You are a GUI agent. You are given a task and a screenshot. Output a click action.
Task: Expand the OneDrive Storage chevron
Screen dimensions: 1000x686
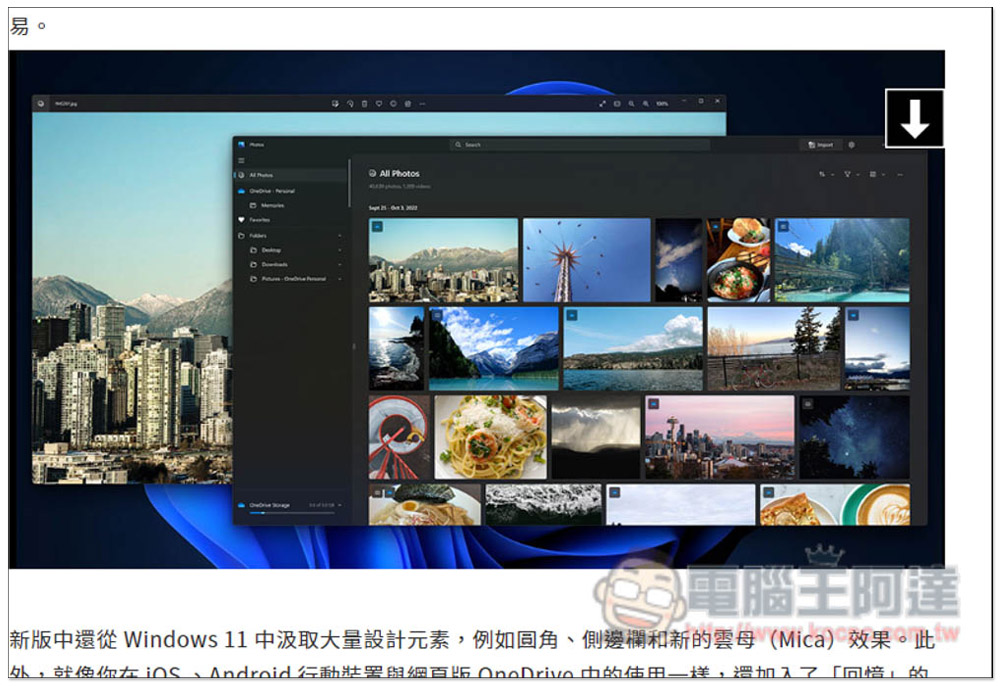click(x=340, y=505)
